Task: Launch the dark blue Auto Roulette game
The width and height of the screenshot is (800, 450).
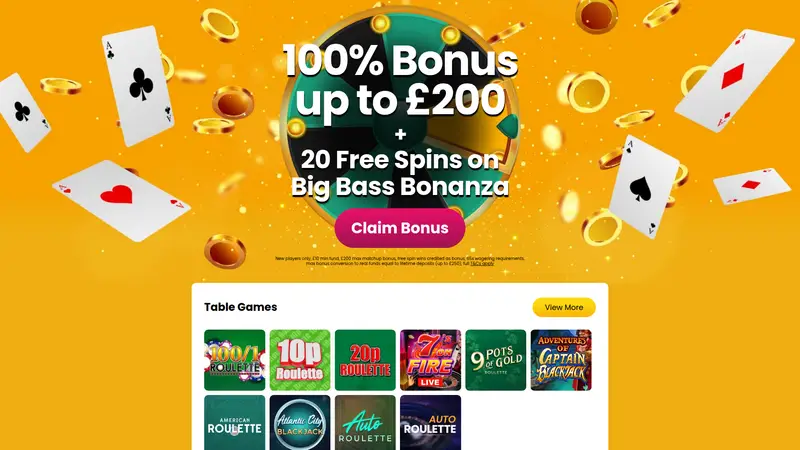Action: 431,422
